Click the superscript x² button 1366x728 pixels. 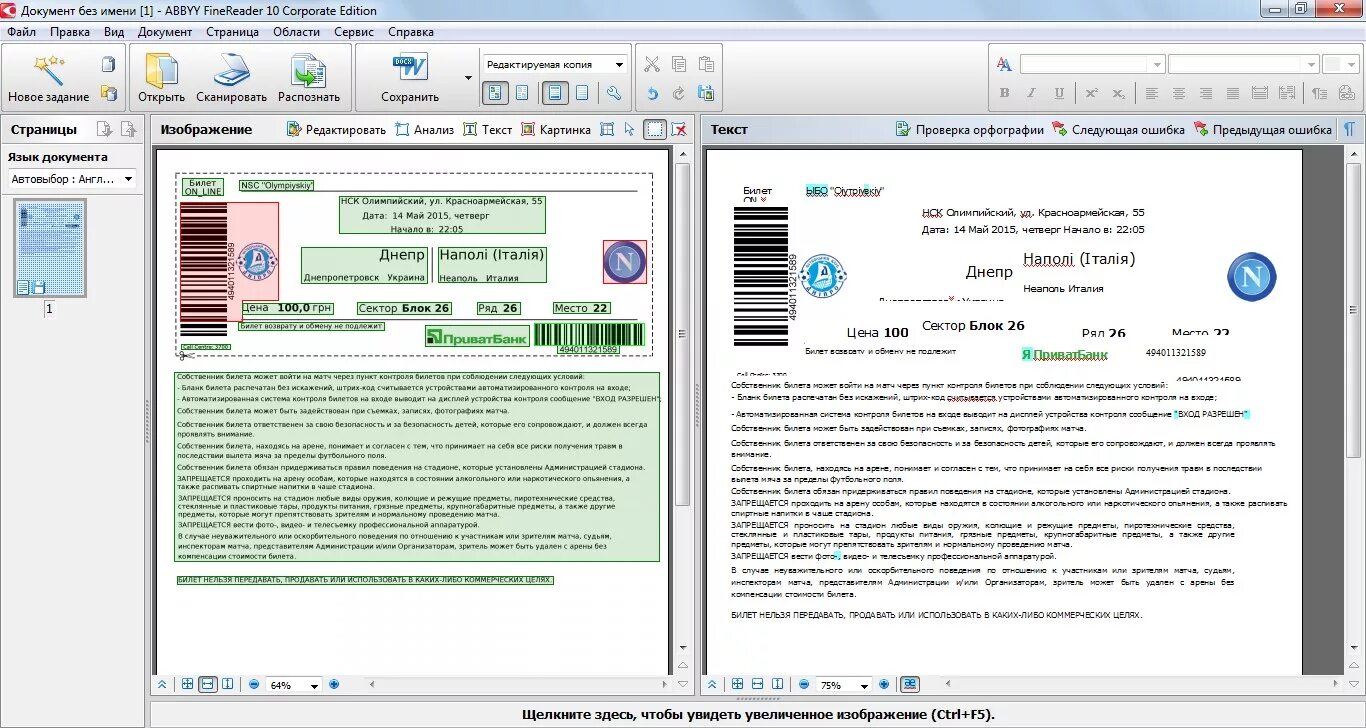coord(1092,93)
